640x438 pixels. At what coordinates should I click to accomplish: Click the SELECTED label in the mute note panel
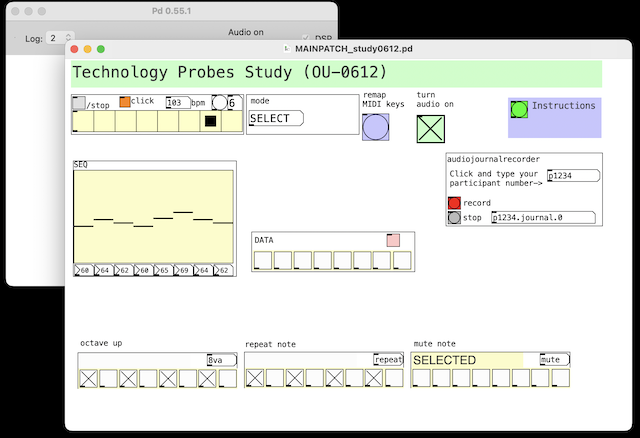click(x=444, y=360)
